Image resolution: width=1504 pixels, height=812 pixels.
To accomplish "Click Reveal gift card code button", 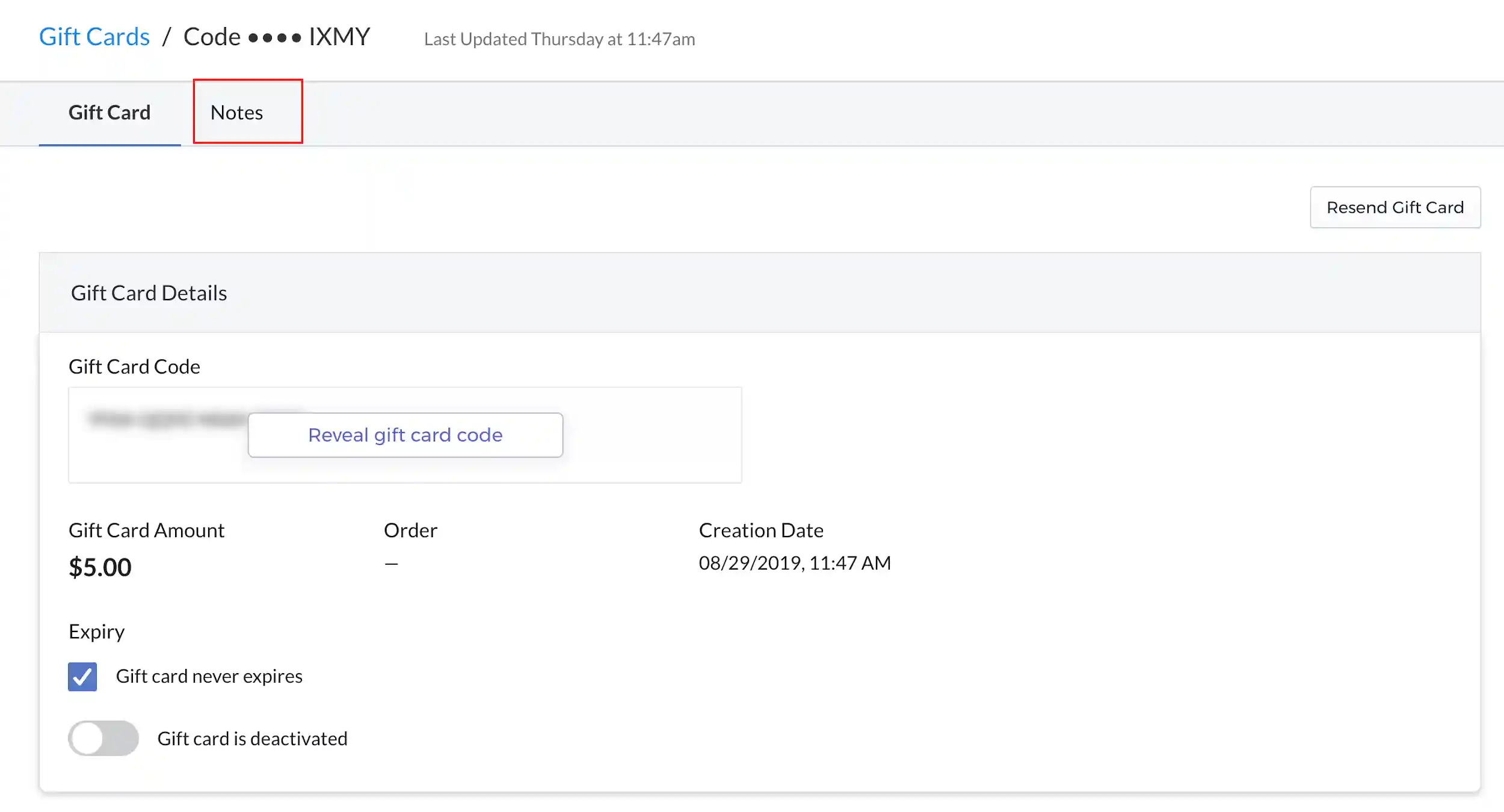I will 405,435.
